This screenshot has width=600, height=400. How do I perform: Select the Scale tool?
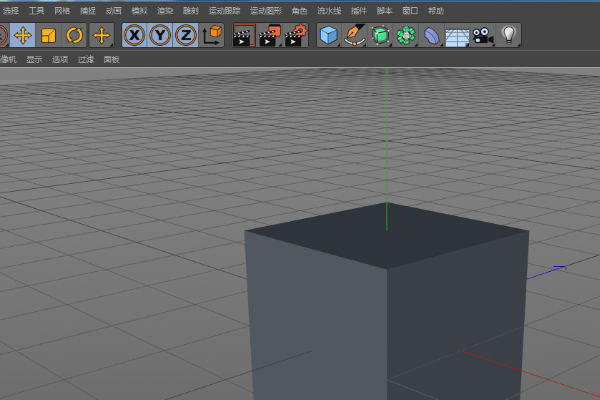click(48, 36)
